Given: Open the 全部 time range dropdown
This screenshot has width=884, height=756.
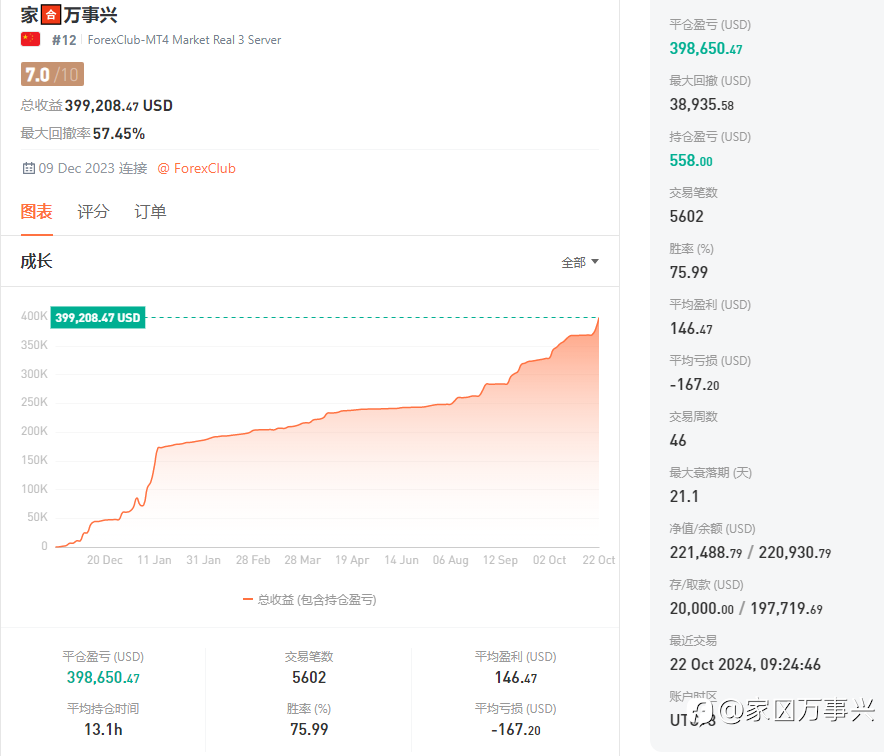Looking at the screenshot, I should [x=580, y=262].
